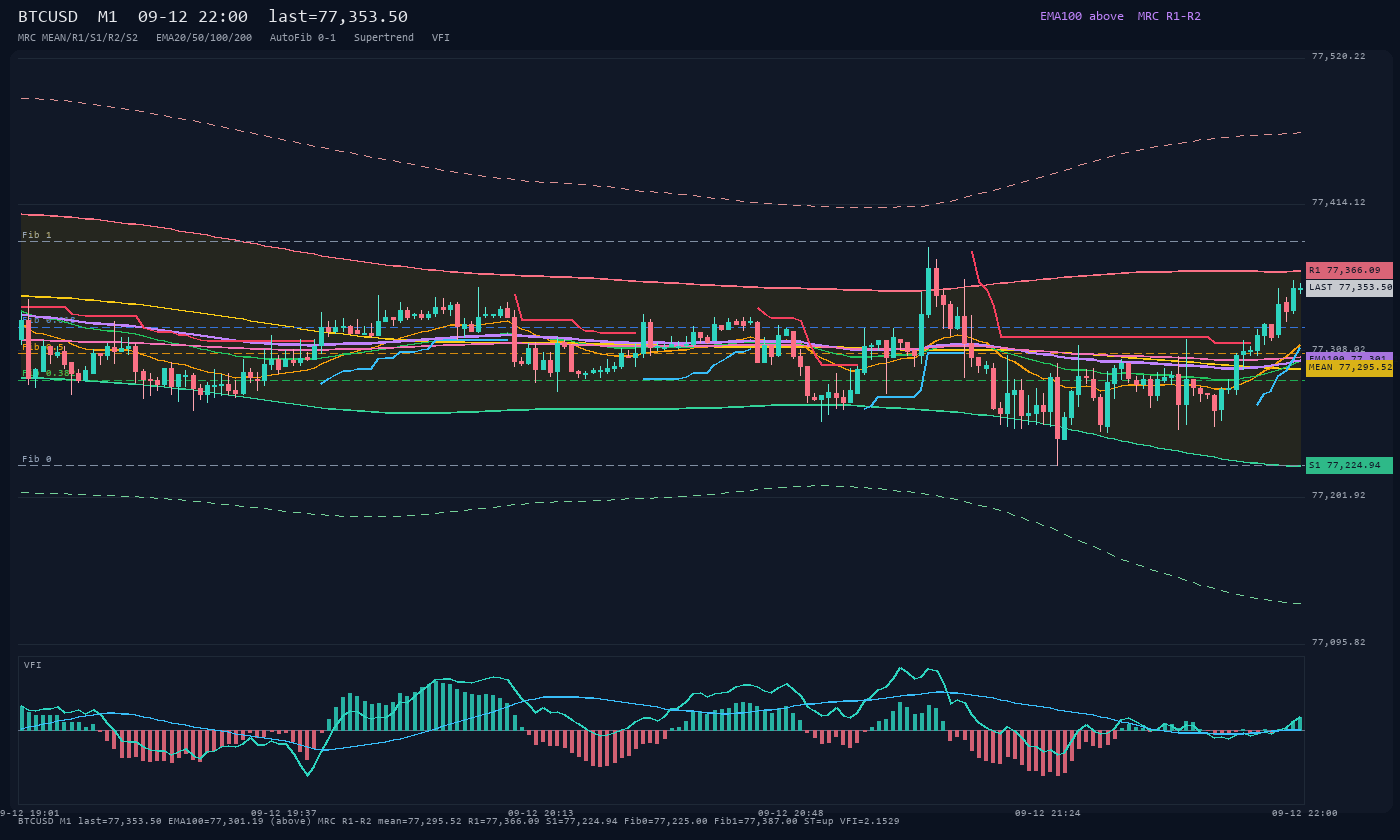Viewport: 1400px width, 840px height.
Task: Click the BTCUSD symbol title
Action: 48,17
